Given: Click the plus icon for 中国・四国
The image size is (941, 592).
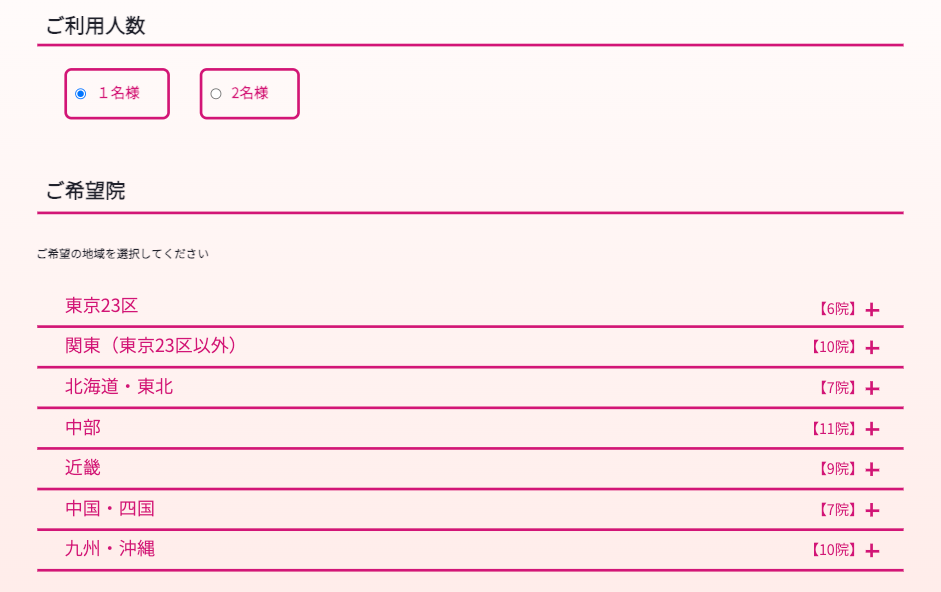Looking at the screenshot, I should click(x=872, y=510).
